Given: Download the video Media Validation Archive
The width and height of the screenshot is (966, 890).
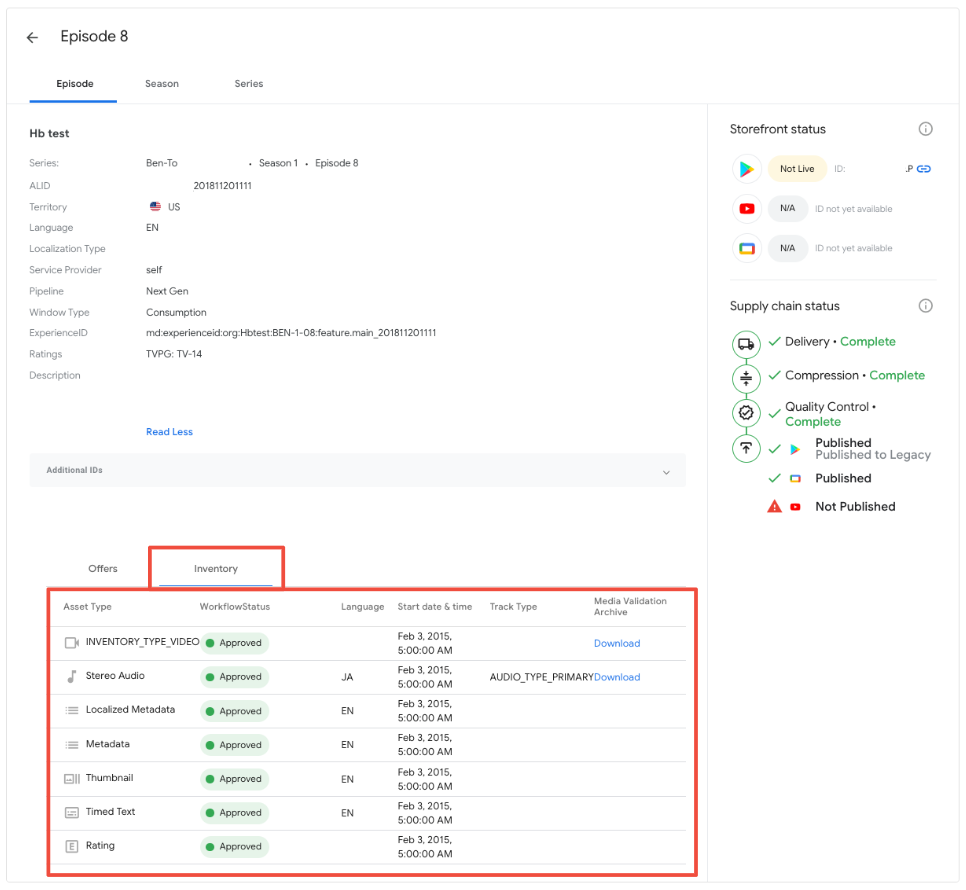Looking at the screenshot, I should click(617, 643).
